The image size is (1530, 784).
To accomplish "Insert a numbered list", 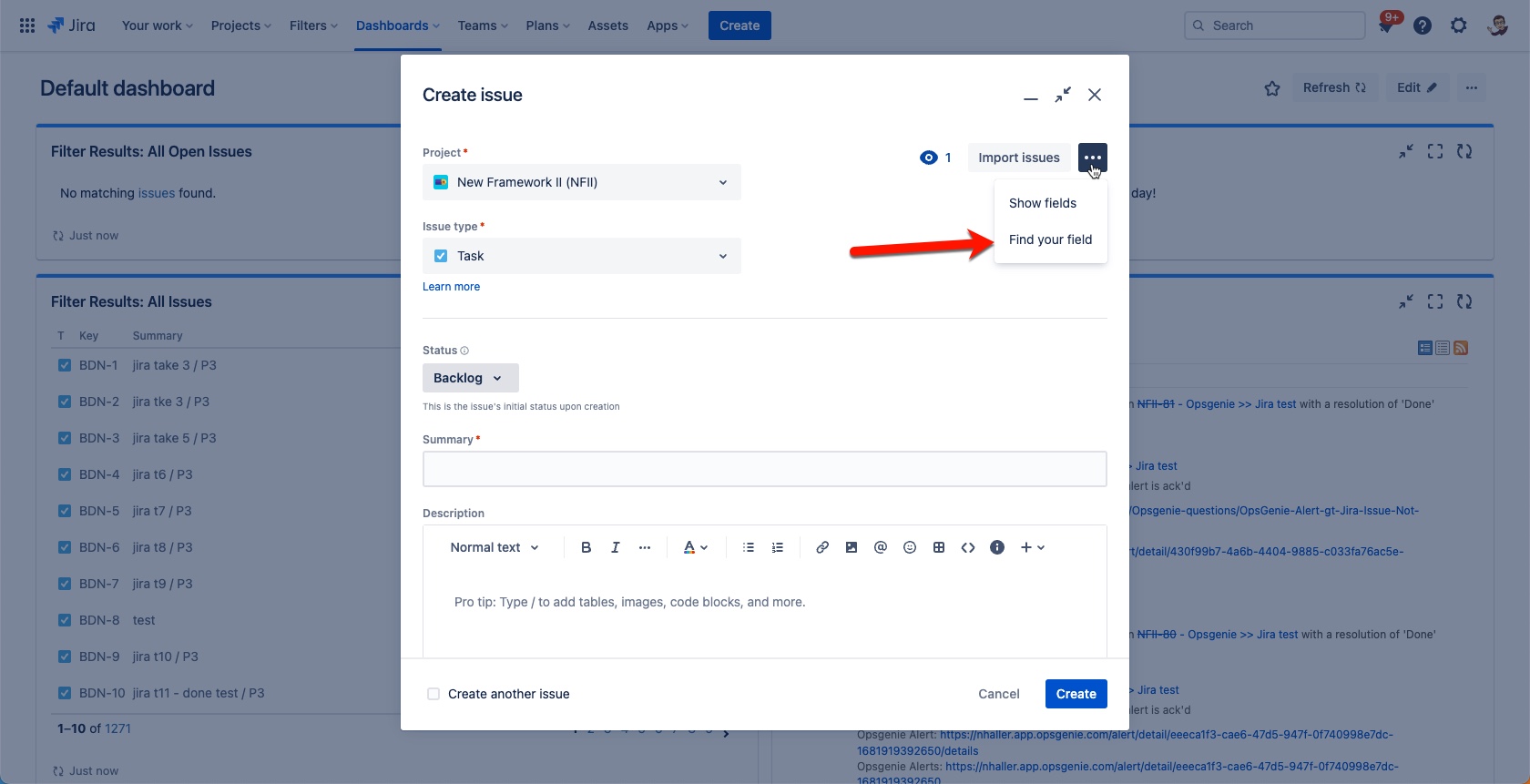I will coord(778,547).
